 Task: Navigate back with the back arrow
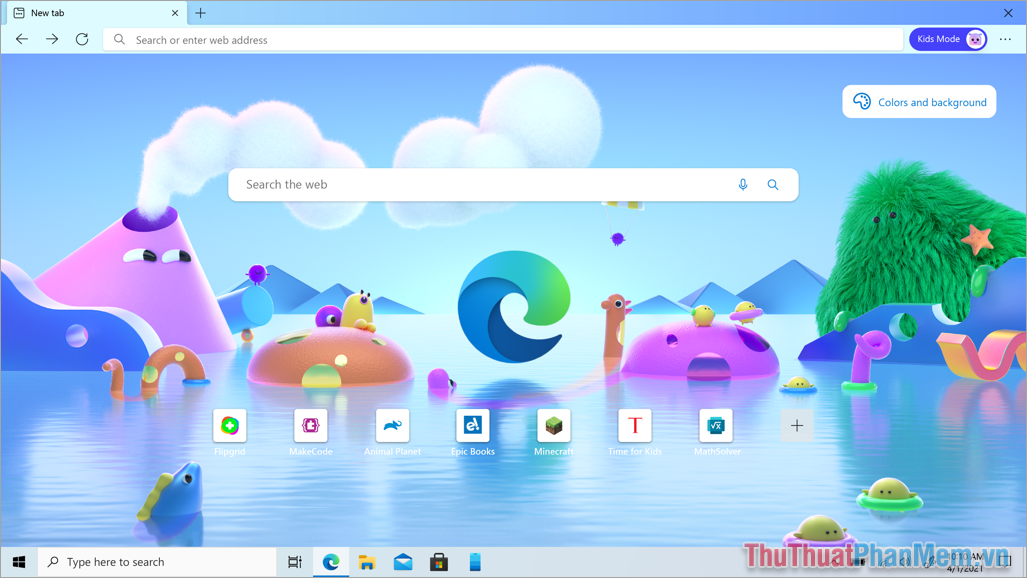21,39
